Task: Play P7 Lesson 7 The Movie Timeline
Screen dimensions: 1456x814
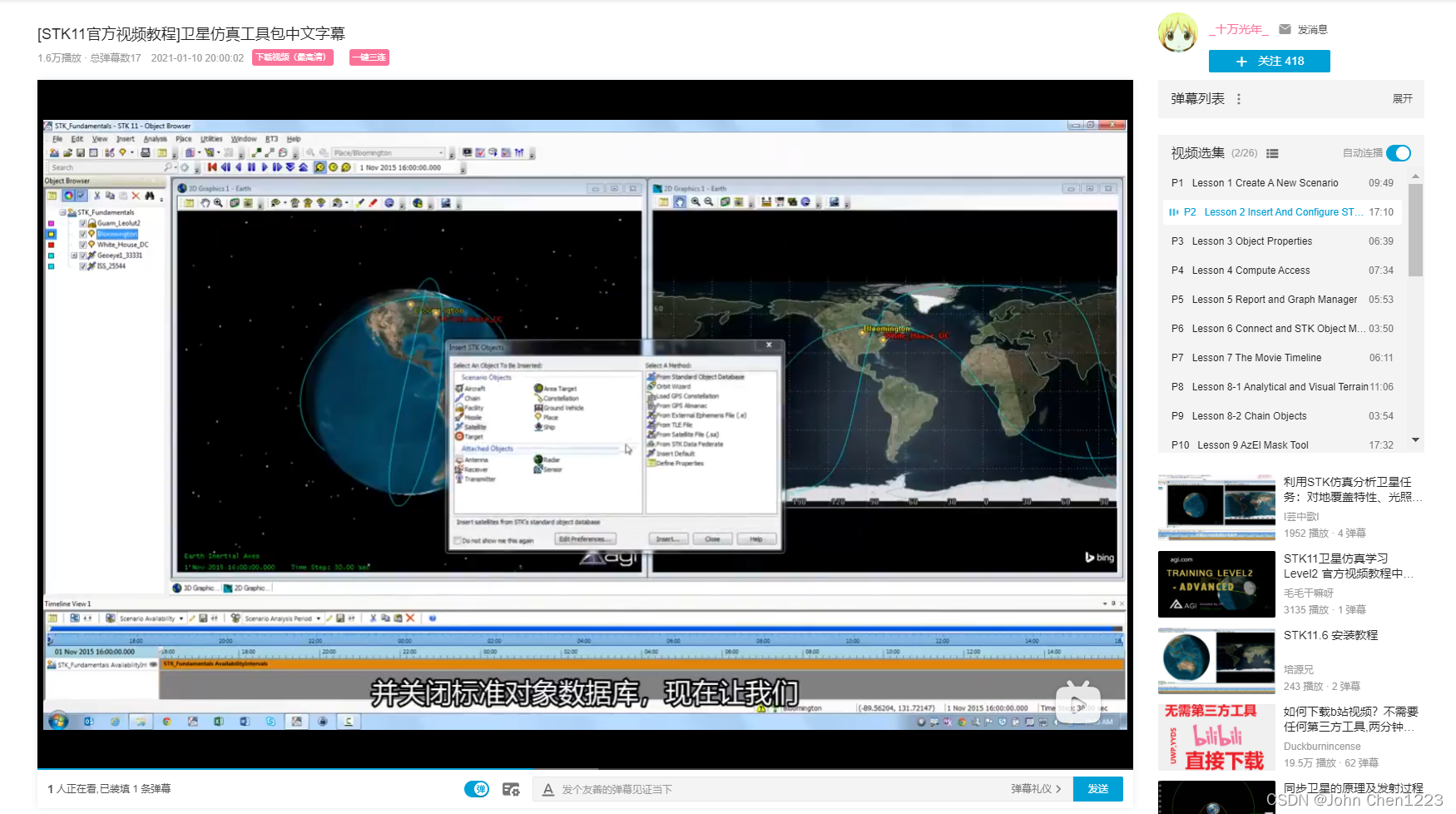Action: (1282, 358)
